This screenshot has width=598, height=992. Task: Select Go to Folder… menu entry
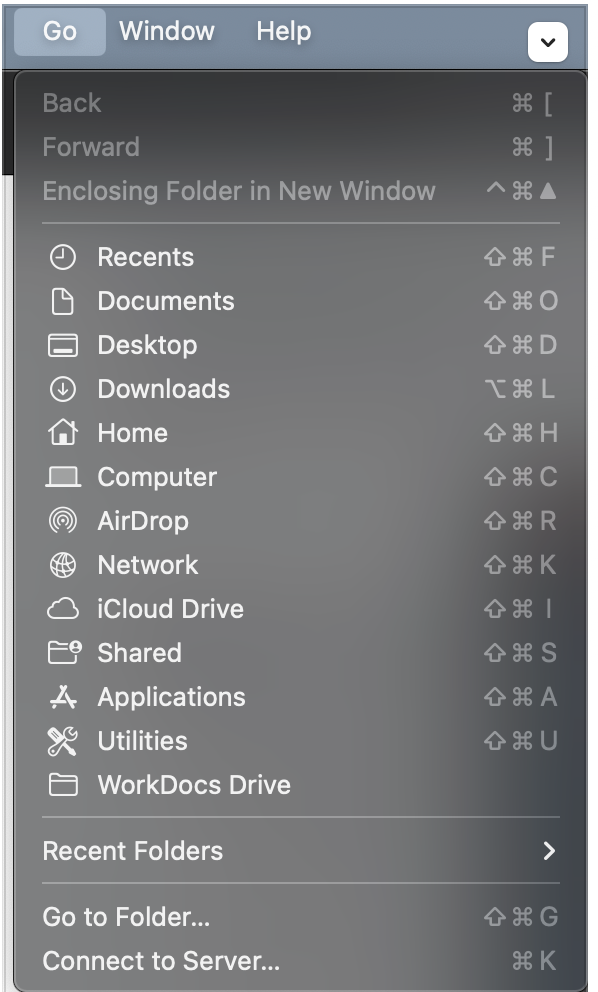tap(301, 917)
